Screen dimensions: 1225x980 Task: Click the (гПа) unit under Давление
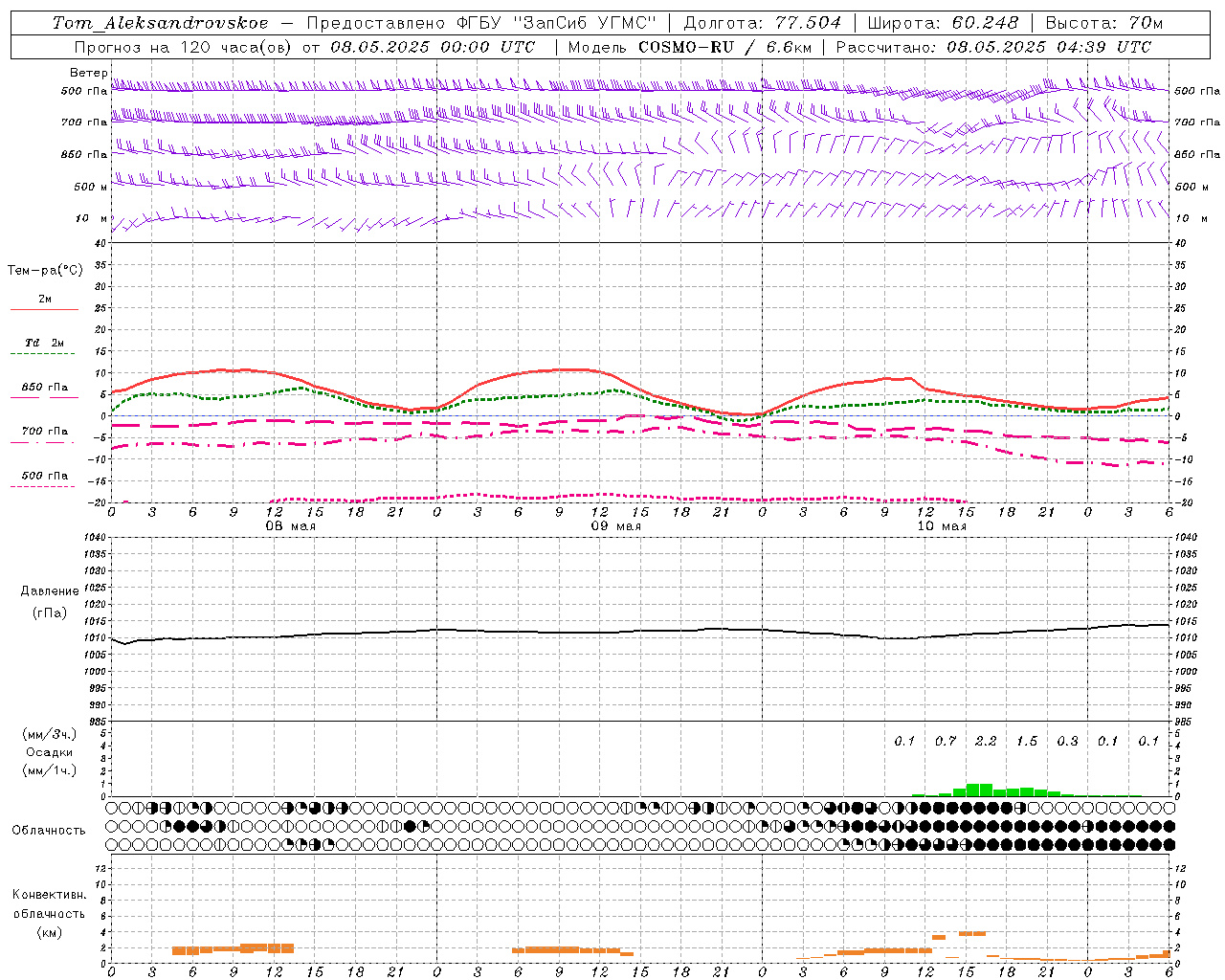pos(49,612)
